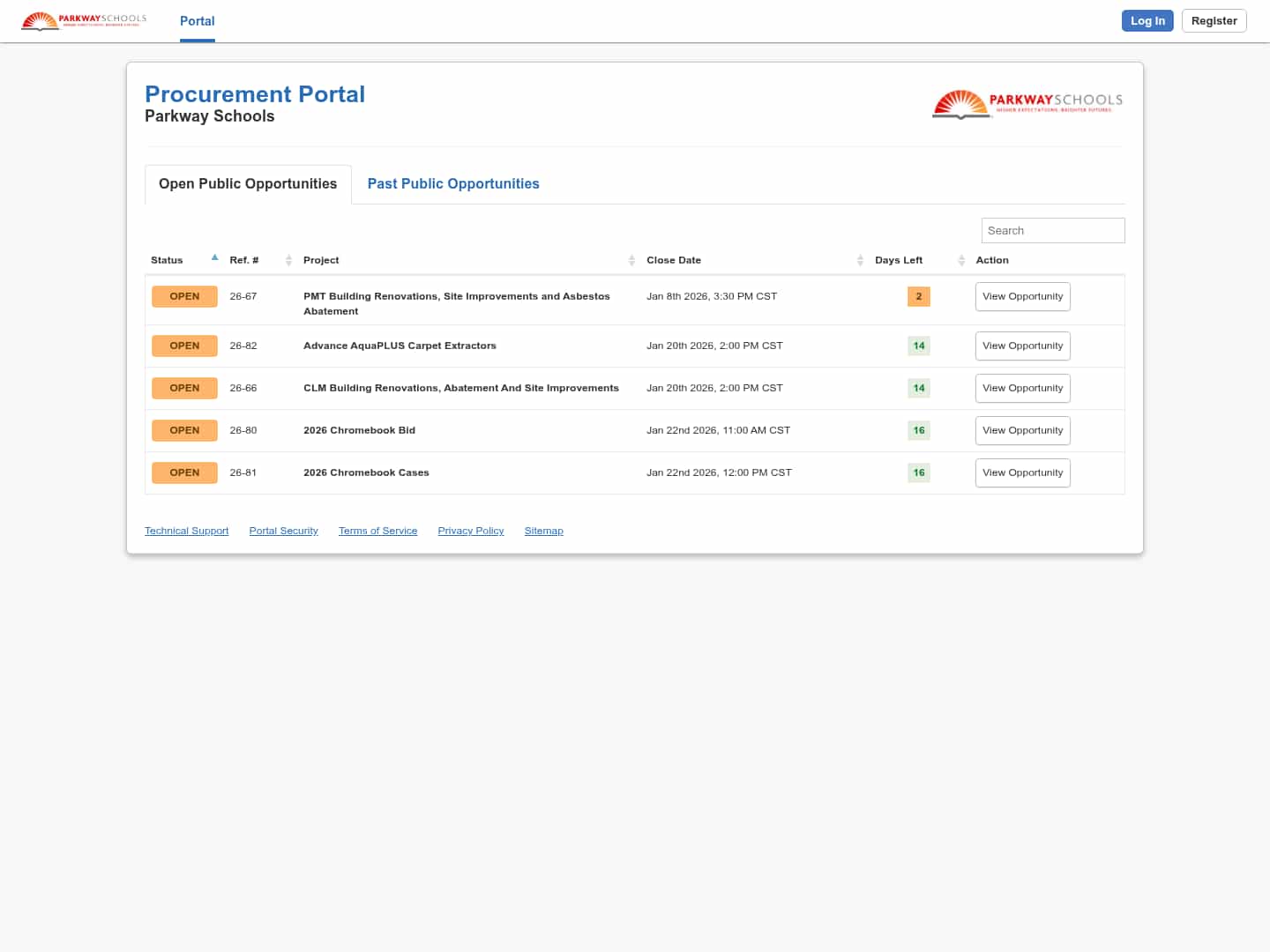Open the Portal navigation tab
Viewport: 1270px width, 952px height.
(x=197, y=21)
